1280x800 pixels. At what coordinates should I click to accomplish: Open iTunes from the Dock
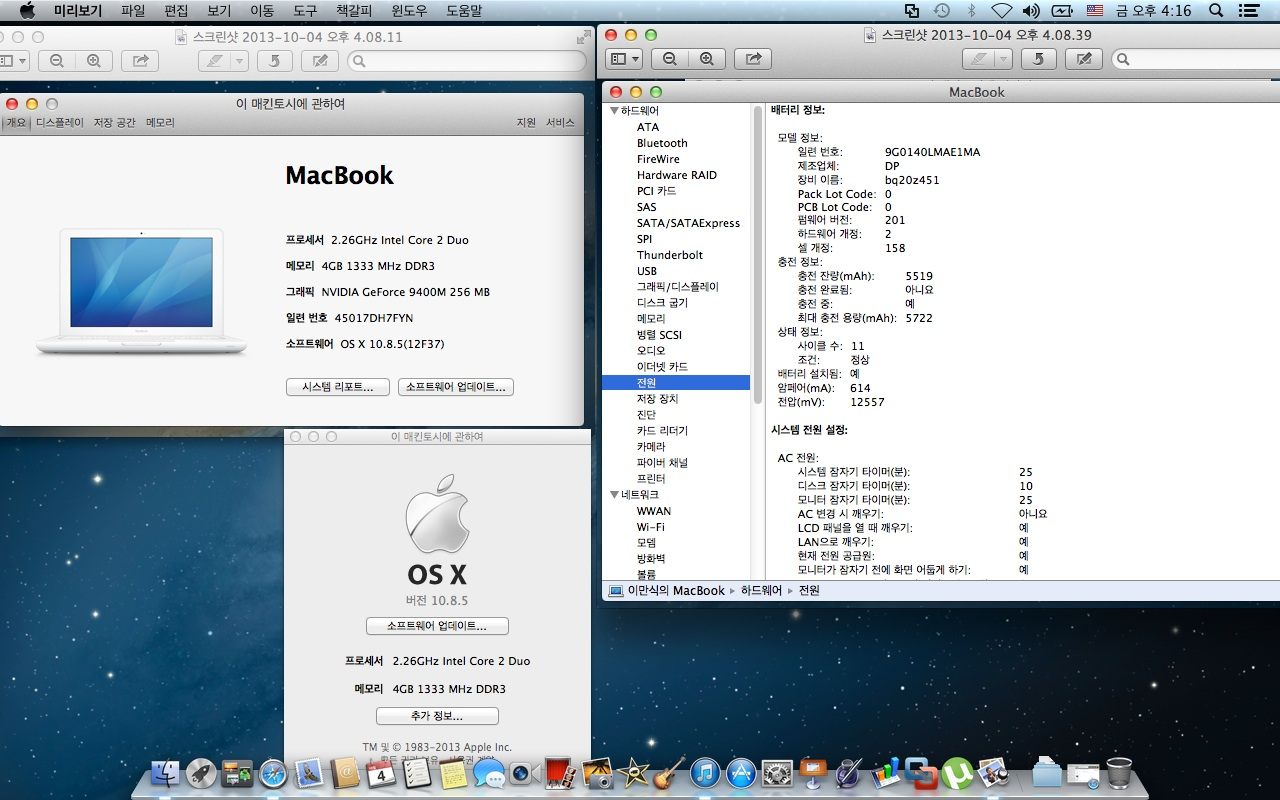[705, 773]
